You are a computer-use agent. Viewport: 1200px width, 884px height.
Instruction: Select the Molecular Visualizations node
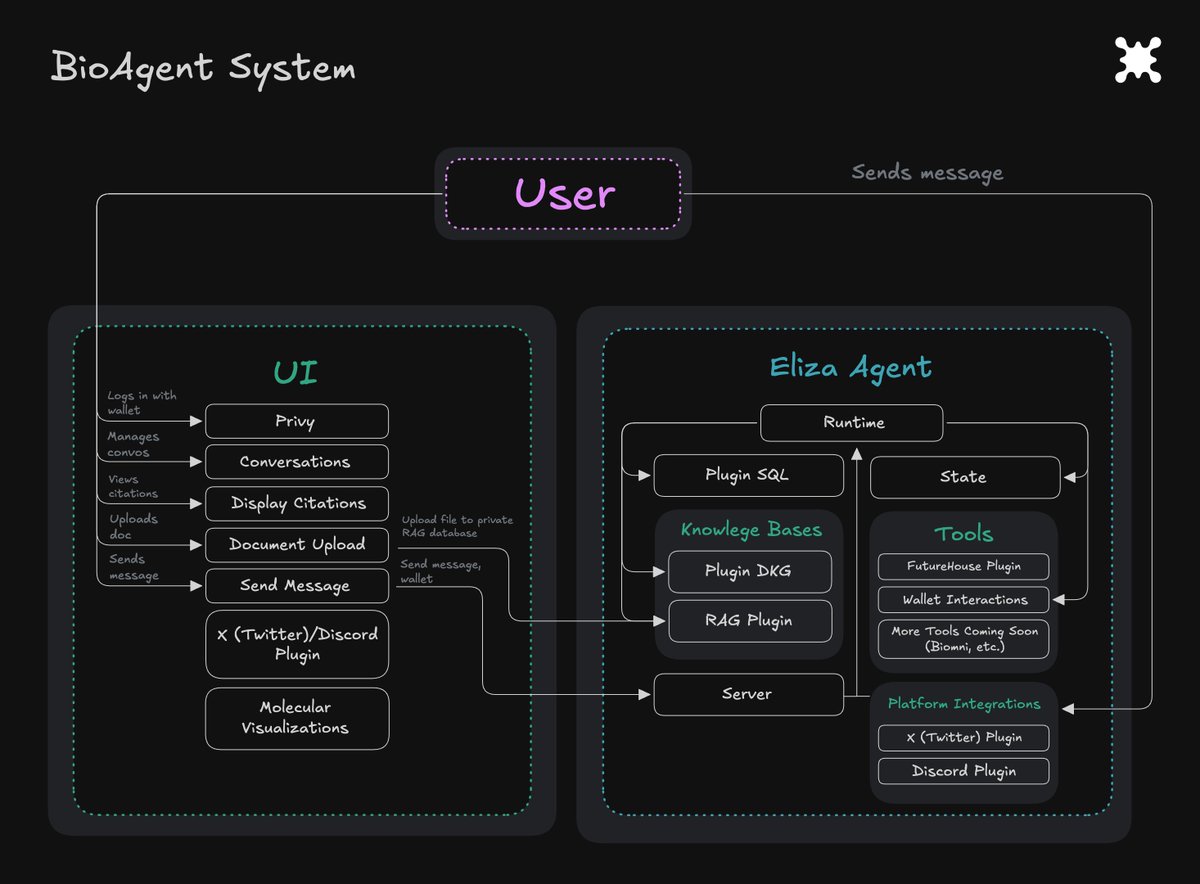point(296,718)
